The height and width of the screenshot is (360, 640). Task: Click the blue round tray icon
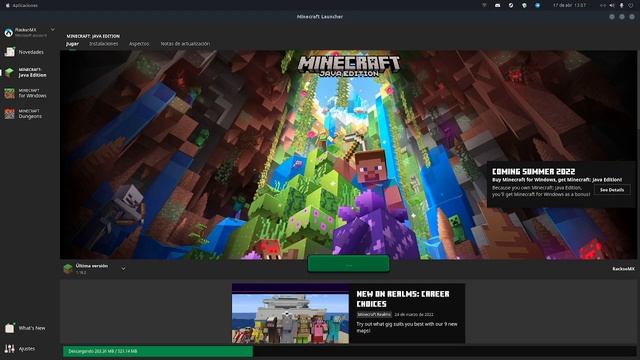tap(538, 5)
